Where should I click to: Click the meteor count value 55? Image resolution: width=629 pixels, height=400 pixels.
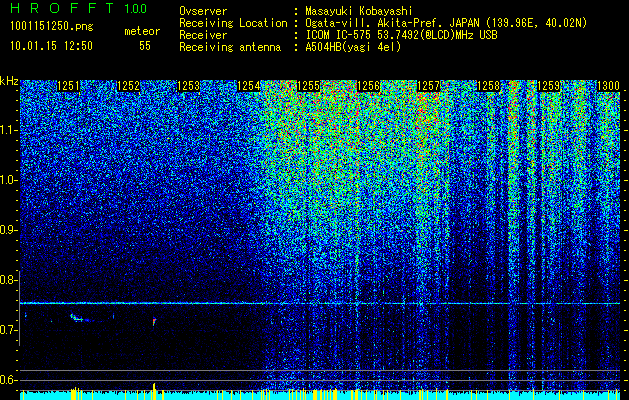coord(145,46)
